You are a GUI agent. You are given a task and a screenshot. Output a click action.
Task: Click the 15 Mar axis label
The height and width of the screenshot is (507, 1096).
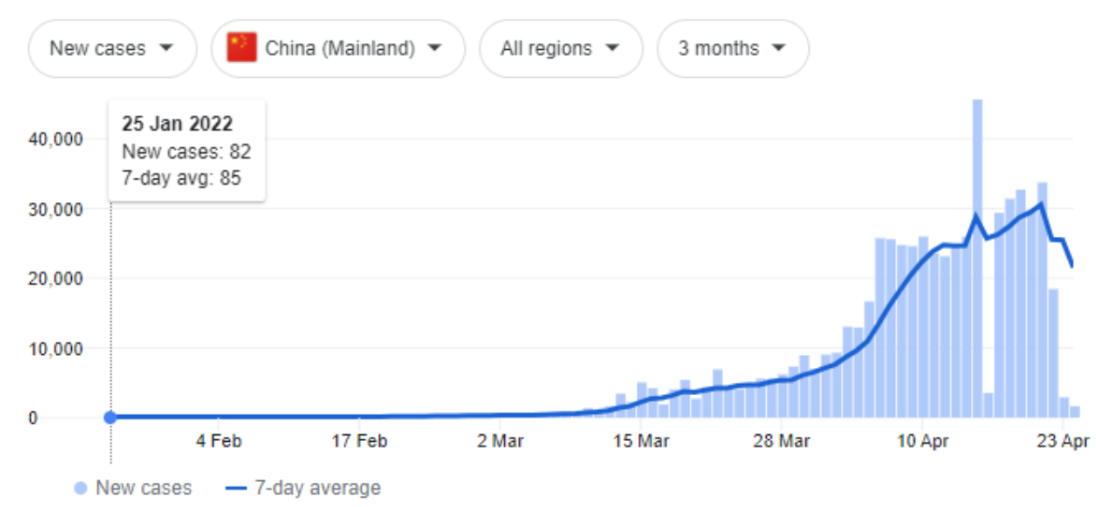pos(640,441)
